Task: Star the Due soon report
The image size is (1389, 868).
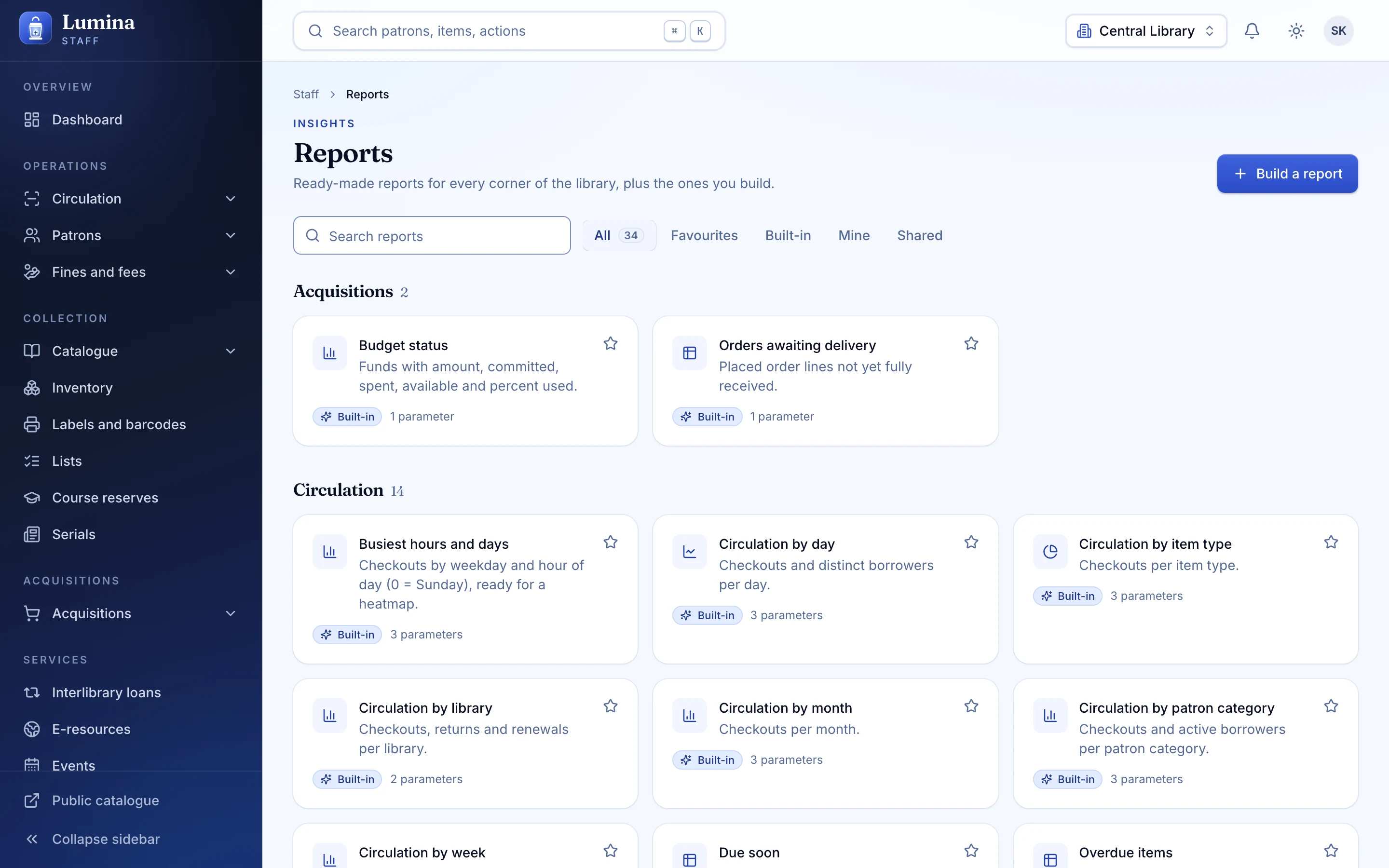Action: tap(971, 851)
